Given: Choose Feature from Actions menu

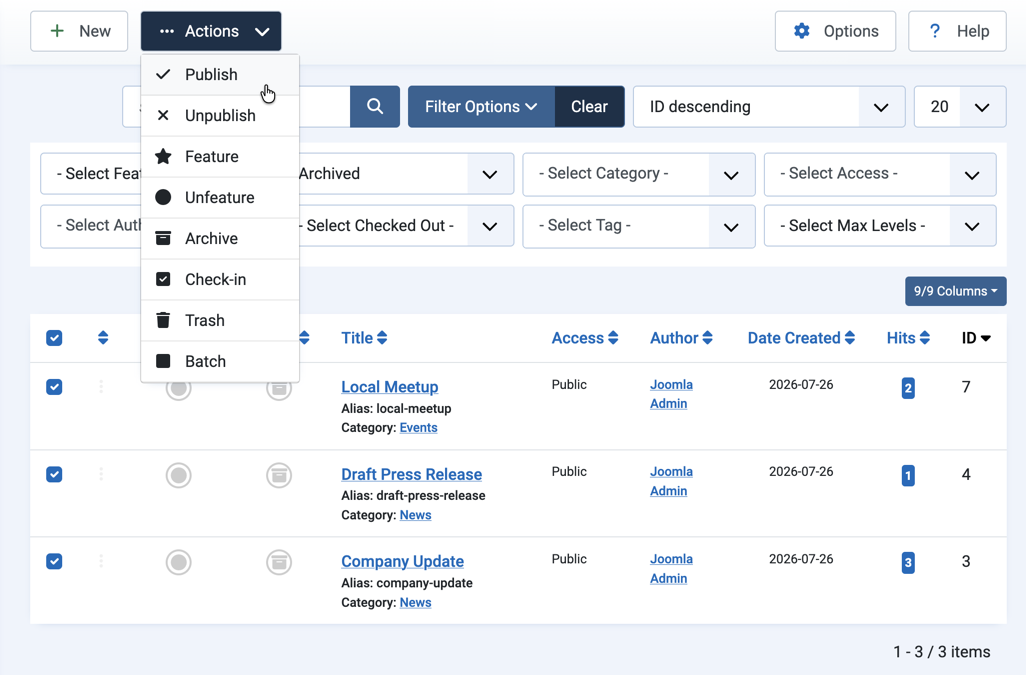Looking at the screenshot, I should (x=220, y=157).
